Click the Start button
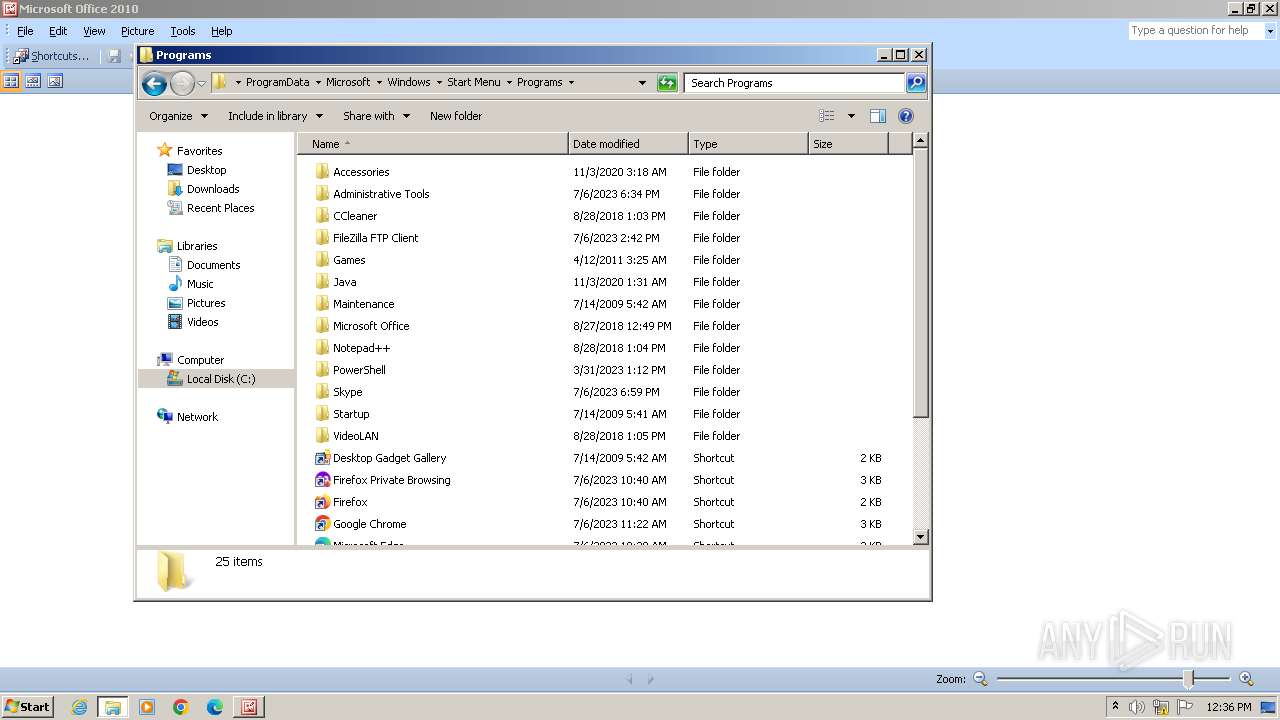The width and height of the screenshot is (1280, 720). (27, 707)
